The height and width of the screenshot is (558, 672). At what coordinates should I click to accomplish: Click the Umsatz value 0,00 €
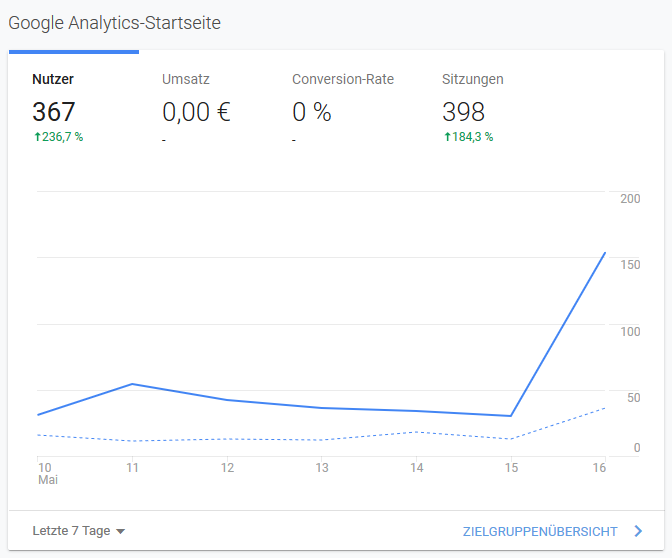pyautogui.click(x=196, y=112)
